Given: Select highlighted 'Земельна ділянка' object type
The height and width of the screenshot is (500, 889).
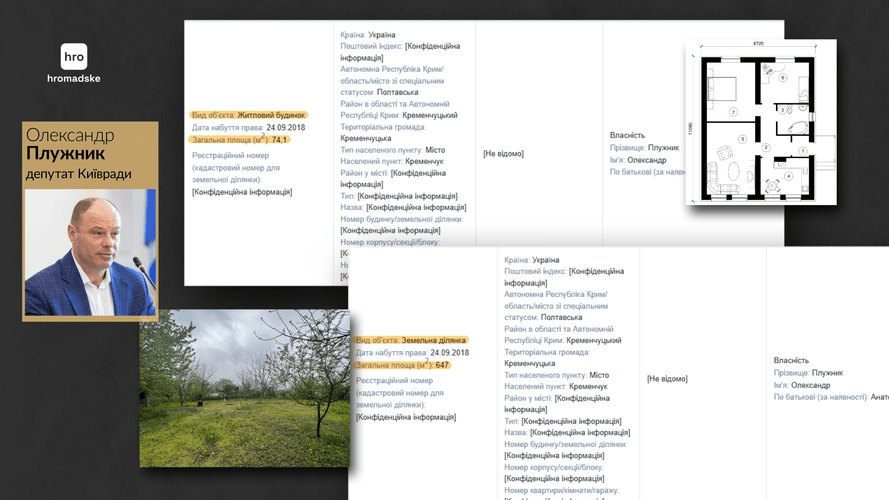Looking at the screenshot, I should click(x=411, y=340).
